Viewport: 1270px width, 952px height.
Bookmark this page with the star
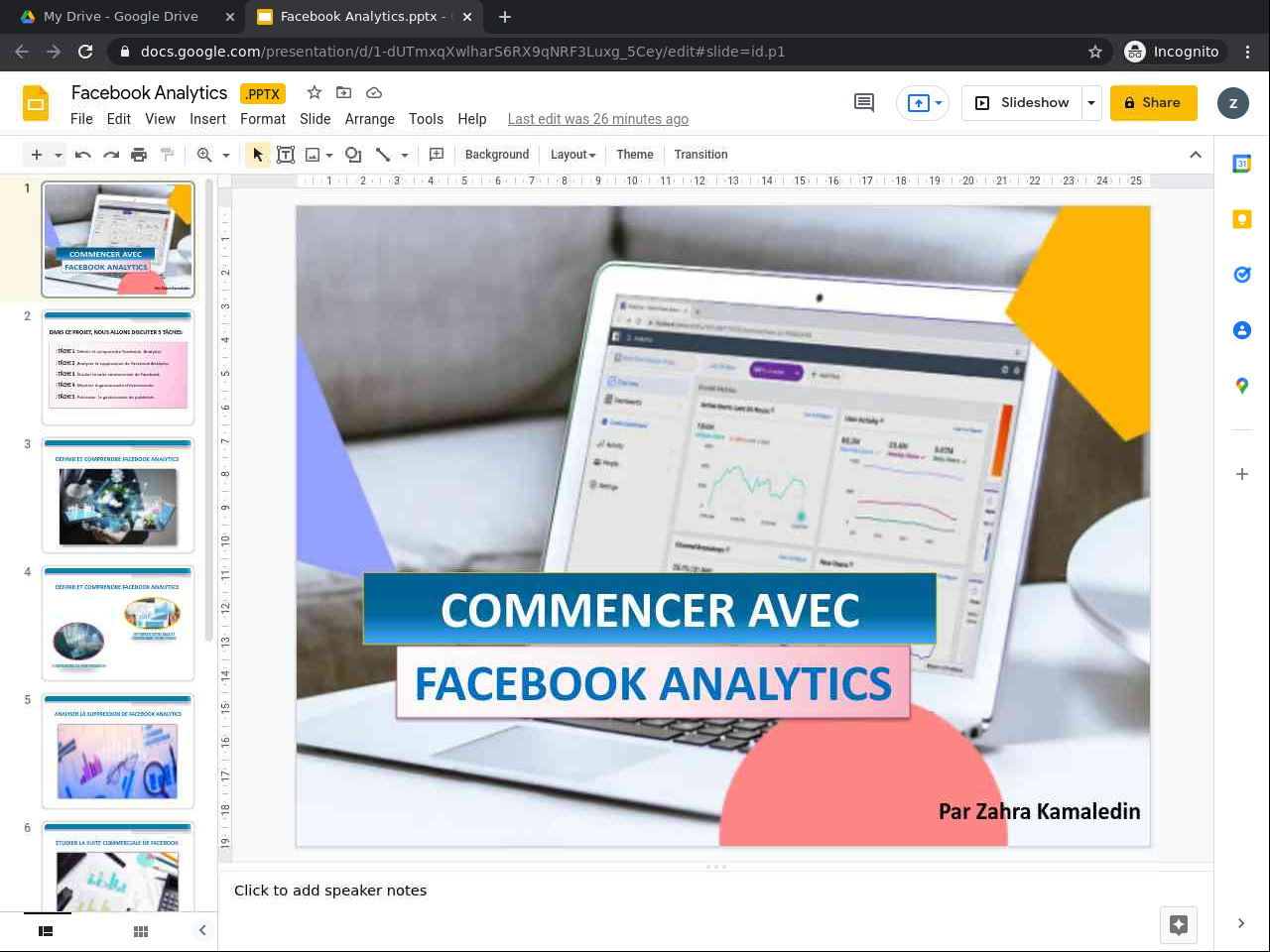(x=1095, y=52)
